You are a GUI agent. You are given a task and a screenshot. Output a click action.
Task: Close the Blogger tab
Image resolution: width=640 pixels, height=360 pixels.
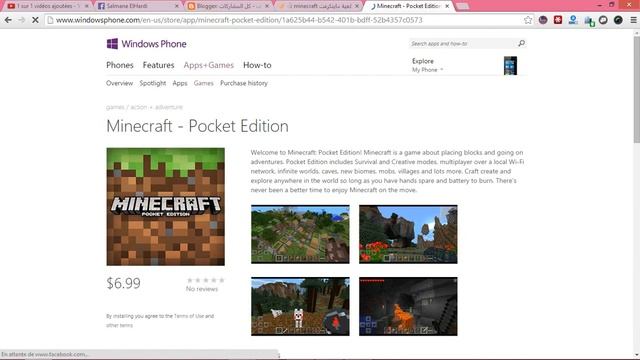click(x=267, y=6)
